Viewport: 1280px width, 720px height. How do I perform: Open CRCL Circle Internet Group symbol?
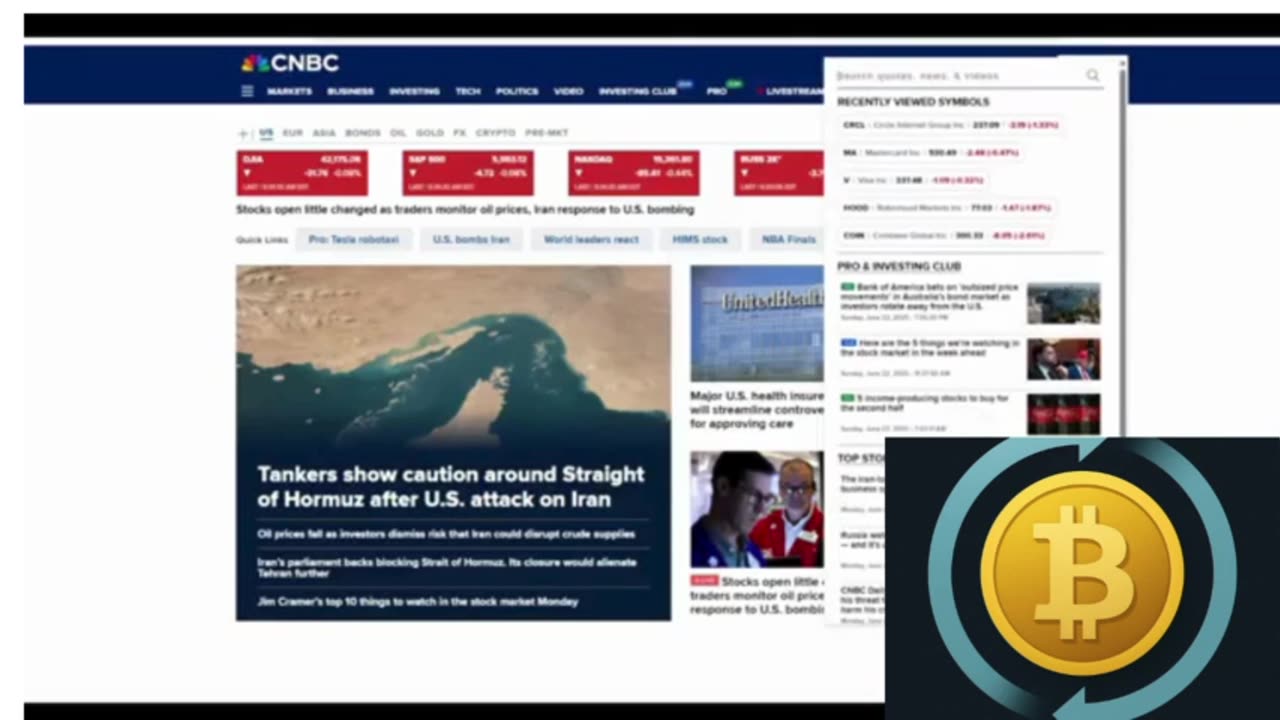click(x=951, y=125)
